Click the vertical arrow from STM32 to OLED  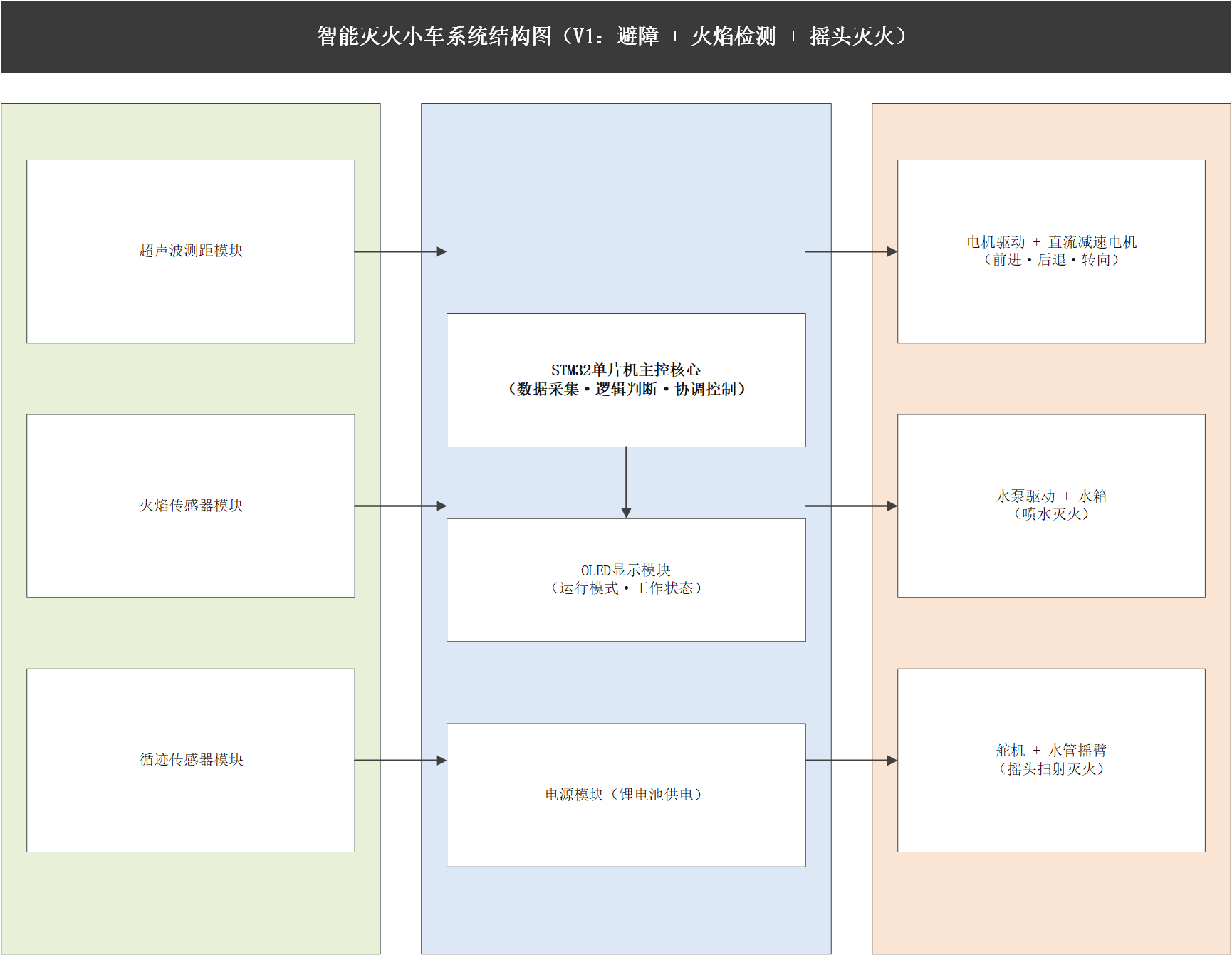pyautogui.click(x=626, y=482)
